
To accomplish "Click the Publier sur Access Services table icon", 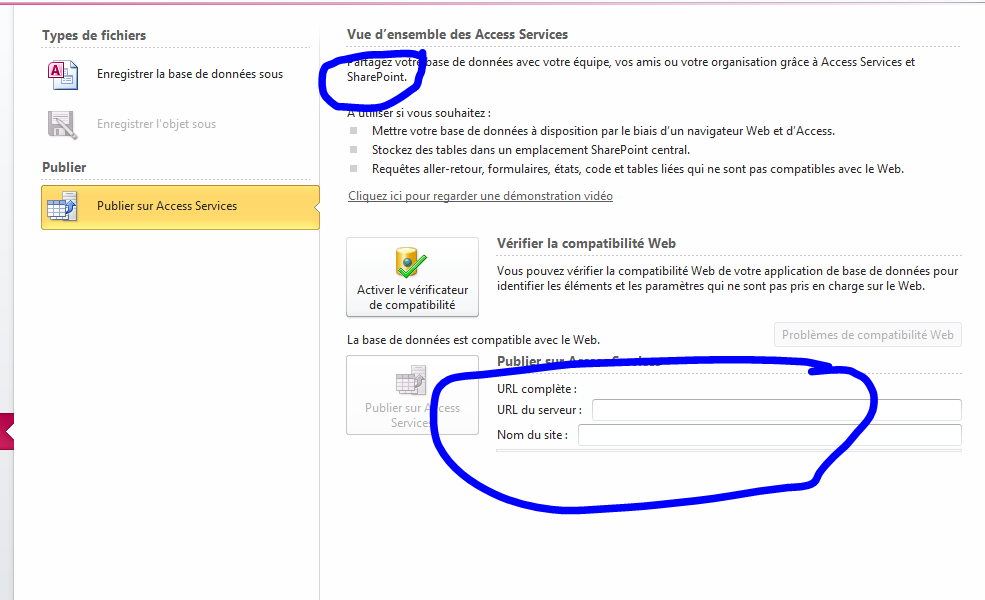I will (62, 206).
